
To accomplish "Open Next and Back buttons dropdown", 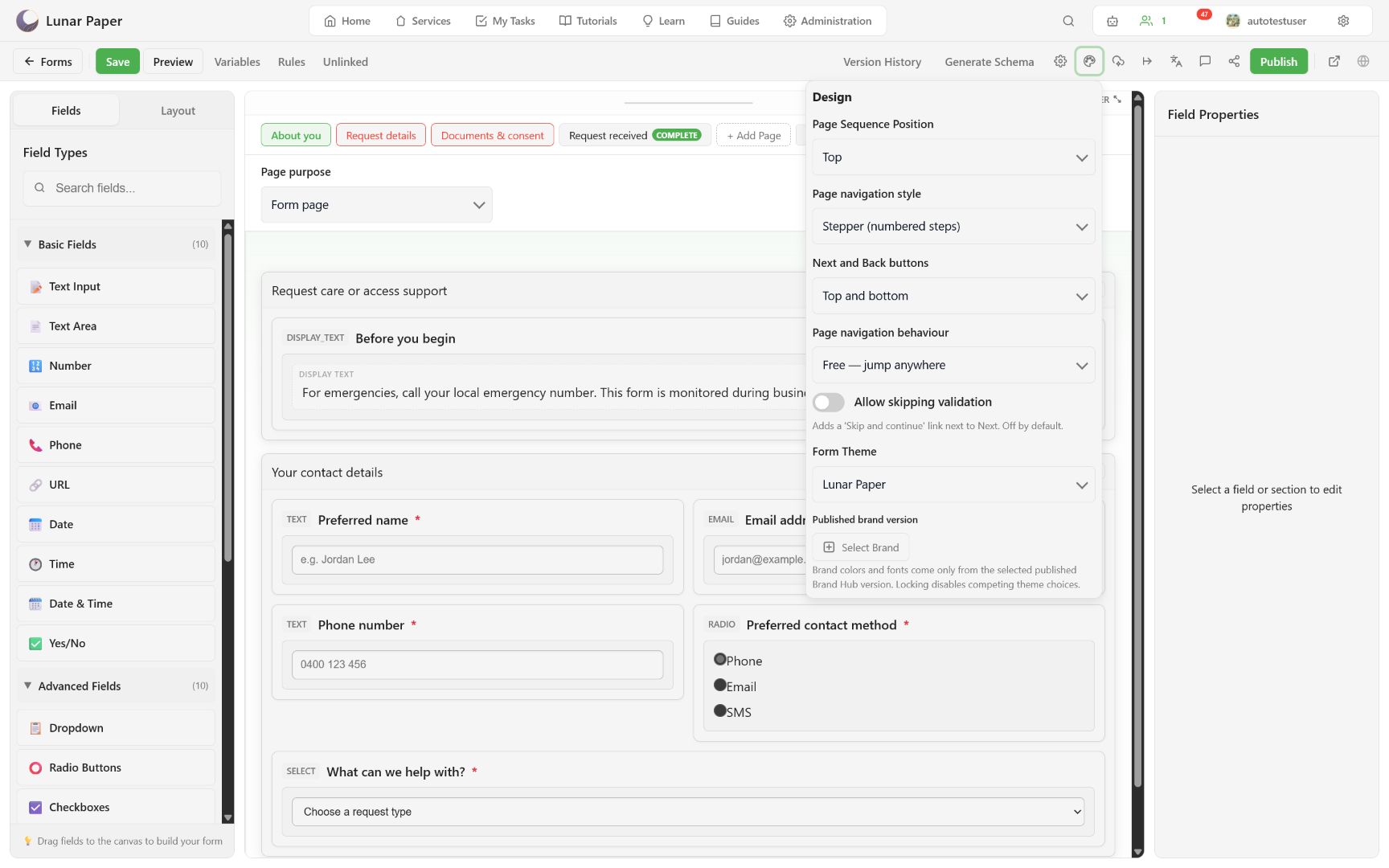I will pos(953,296).
